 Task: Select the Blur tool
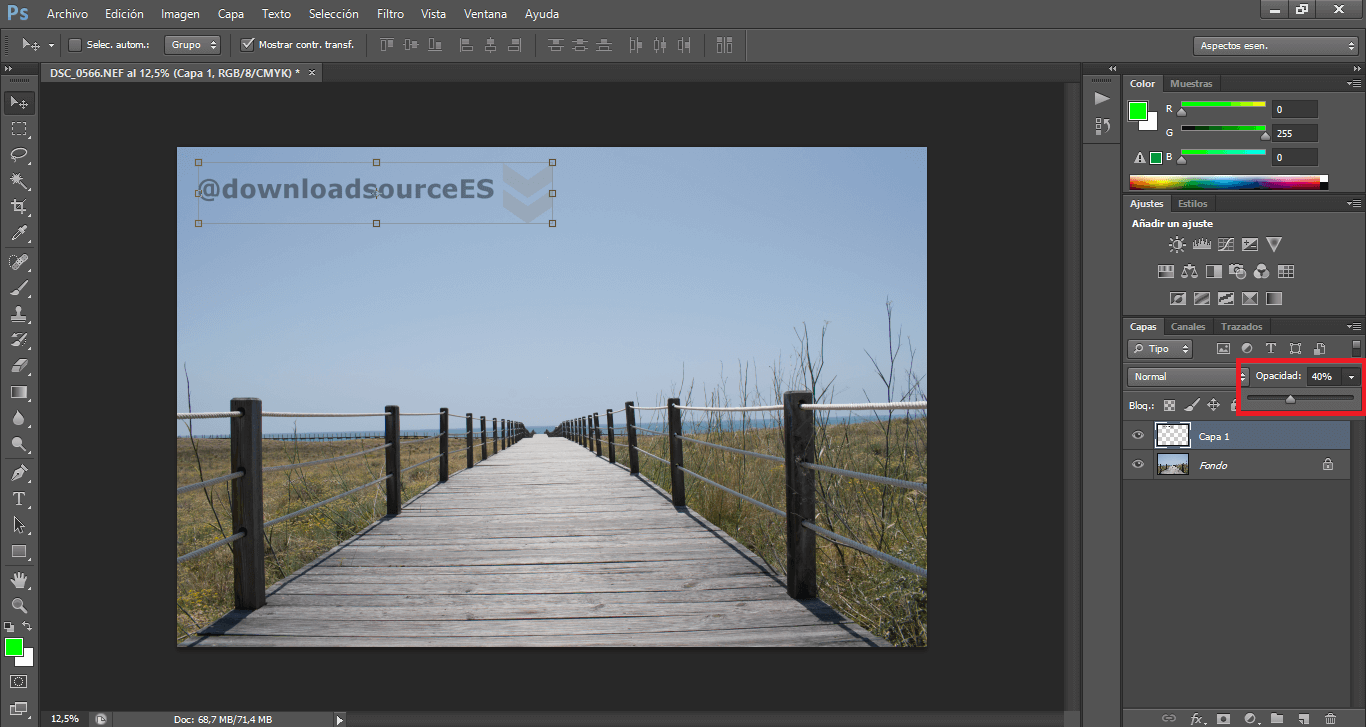tap(19, 418)
